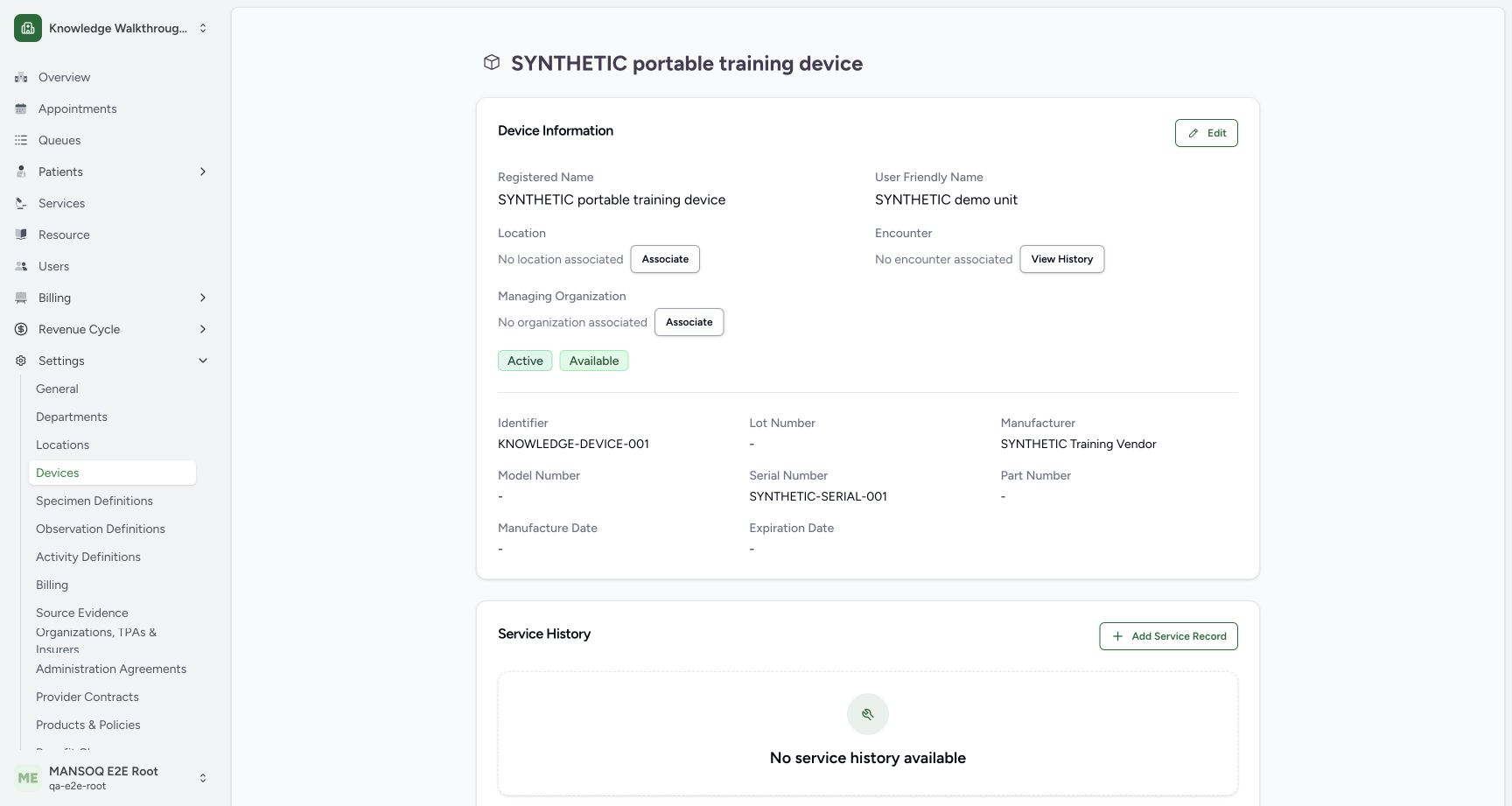Click the device cube icon beside page title
The width and height of the screenshot is (1512, 806).
[492, 62]
